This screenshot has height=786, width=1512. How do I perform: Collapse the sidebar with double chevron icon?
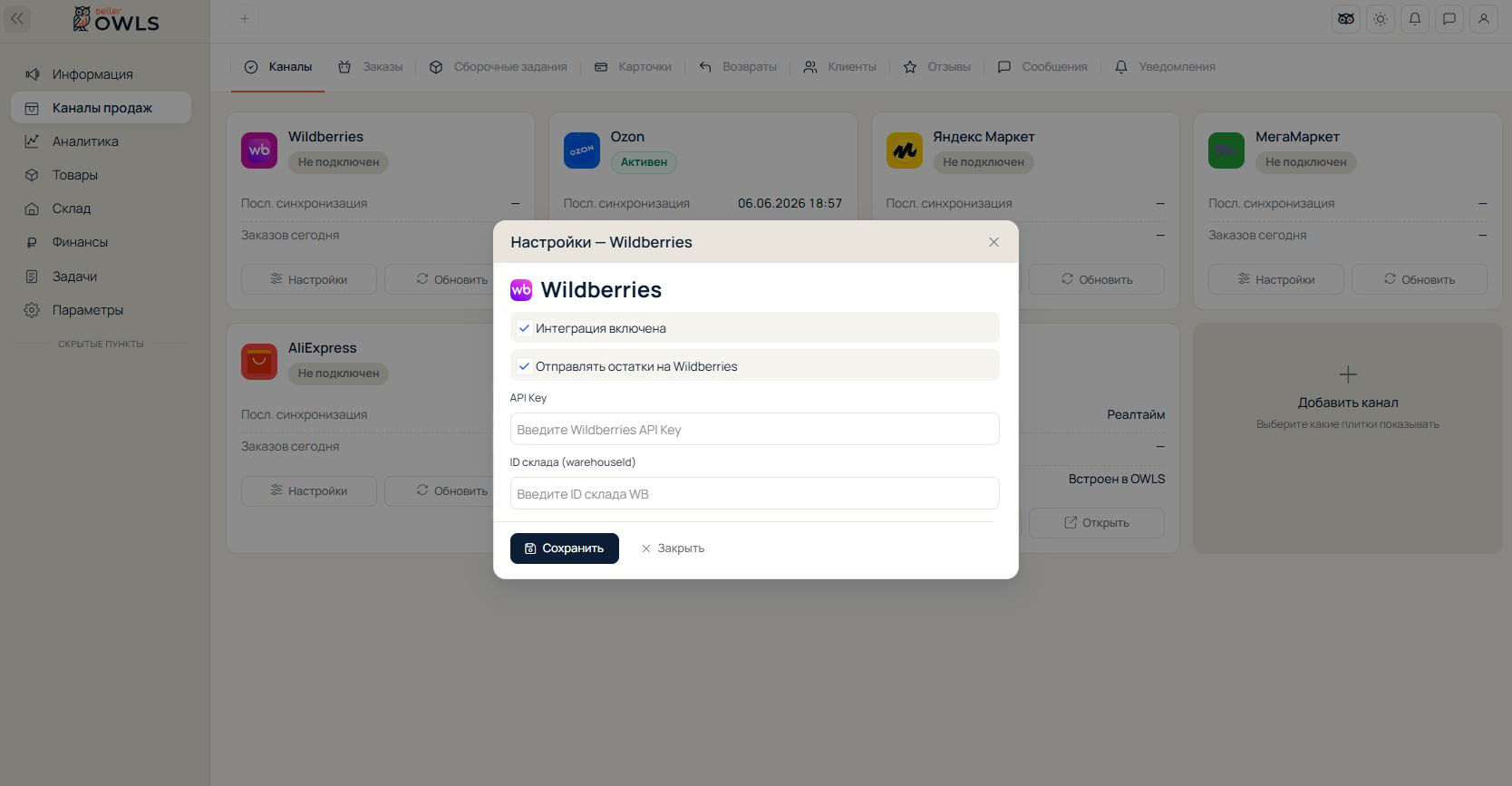(x=17, y=18)
